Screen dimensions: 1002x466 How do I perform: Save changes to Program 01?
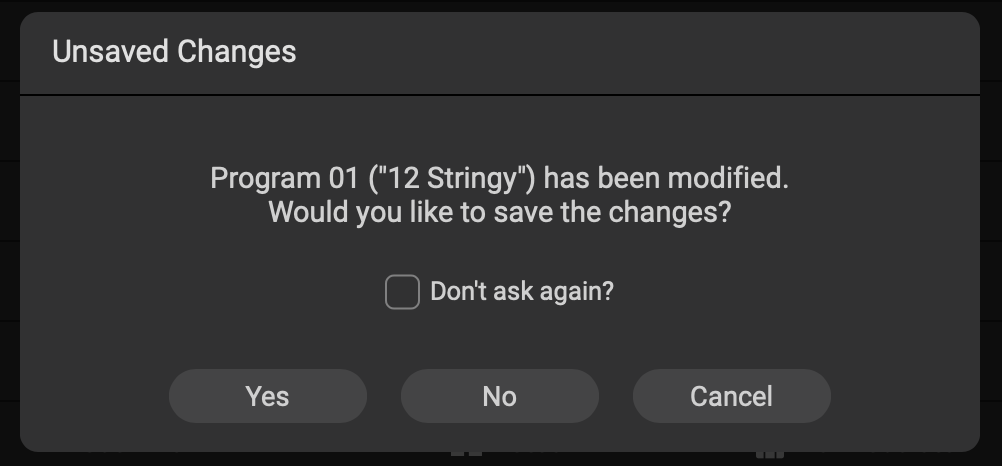point(267,396)
